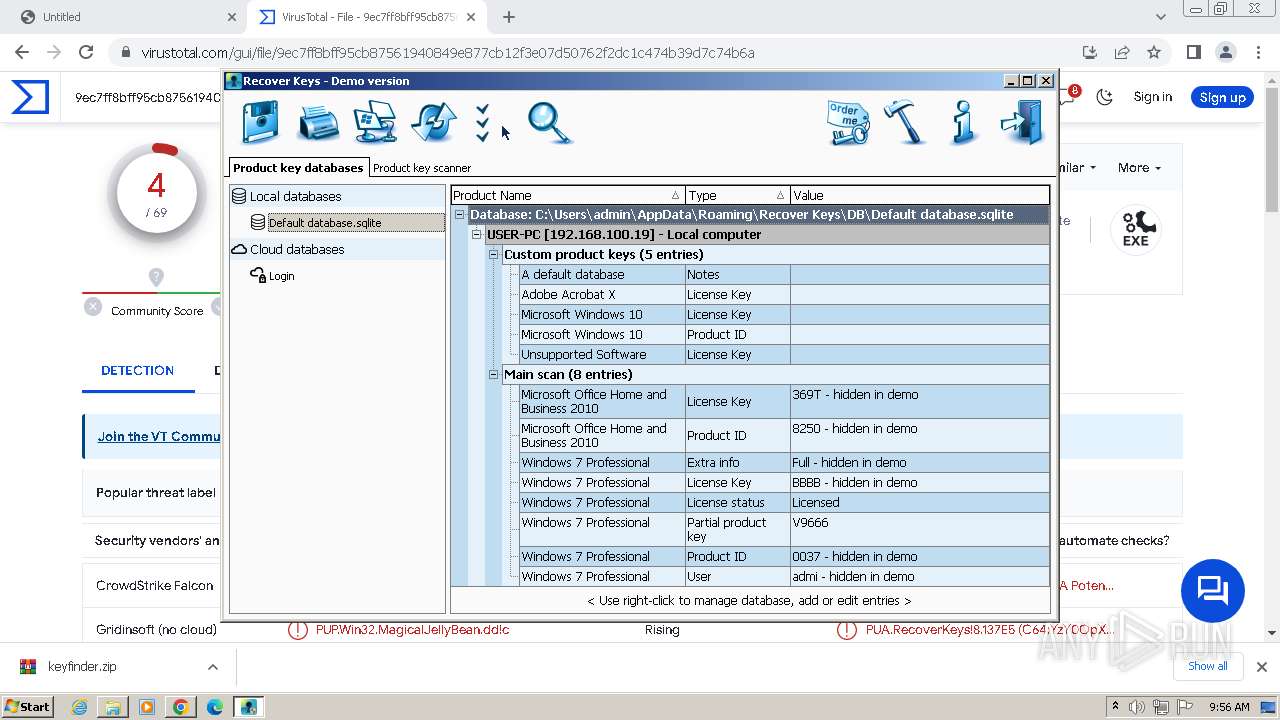Open the More dropdown on VirusTotal
The height and width of the screenshot is (720, 1280).
(1139, 168)
